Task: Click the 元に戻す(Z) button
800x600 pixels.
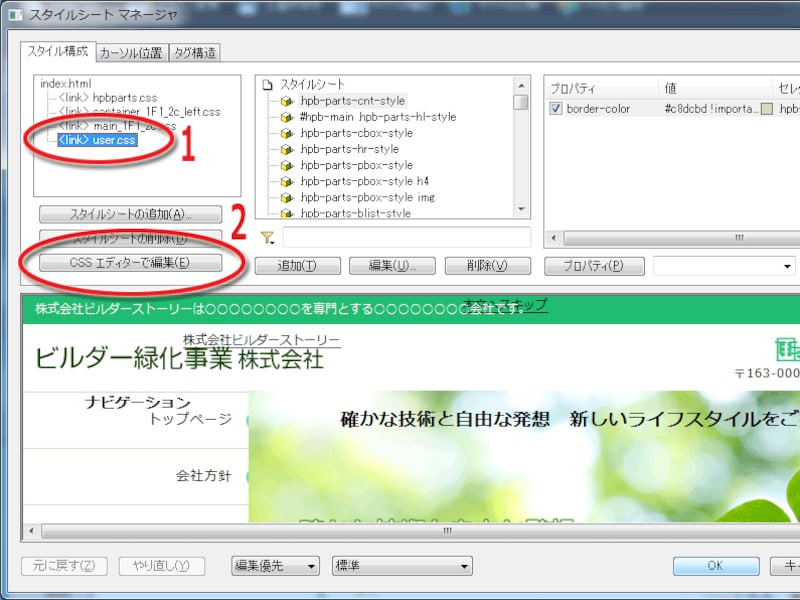Action: [64, 566]
